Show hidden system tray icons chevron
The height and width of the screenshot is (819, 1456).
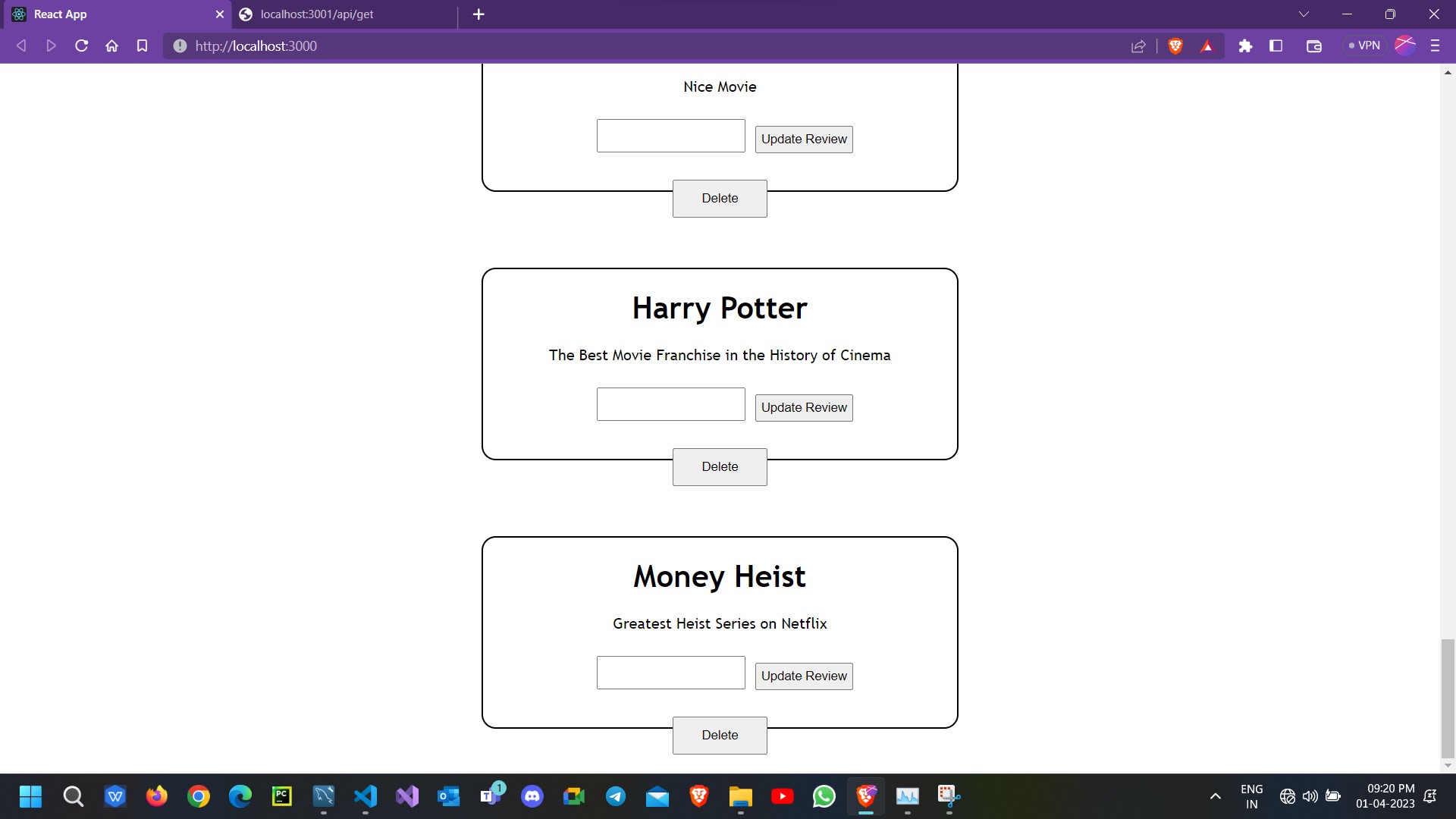1215,795
